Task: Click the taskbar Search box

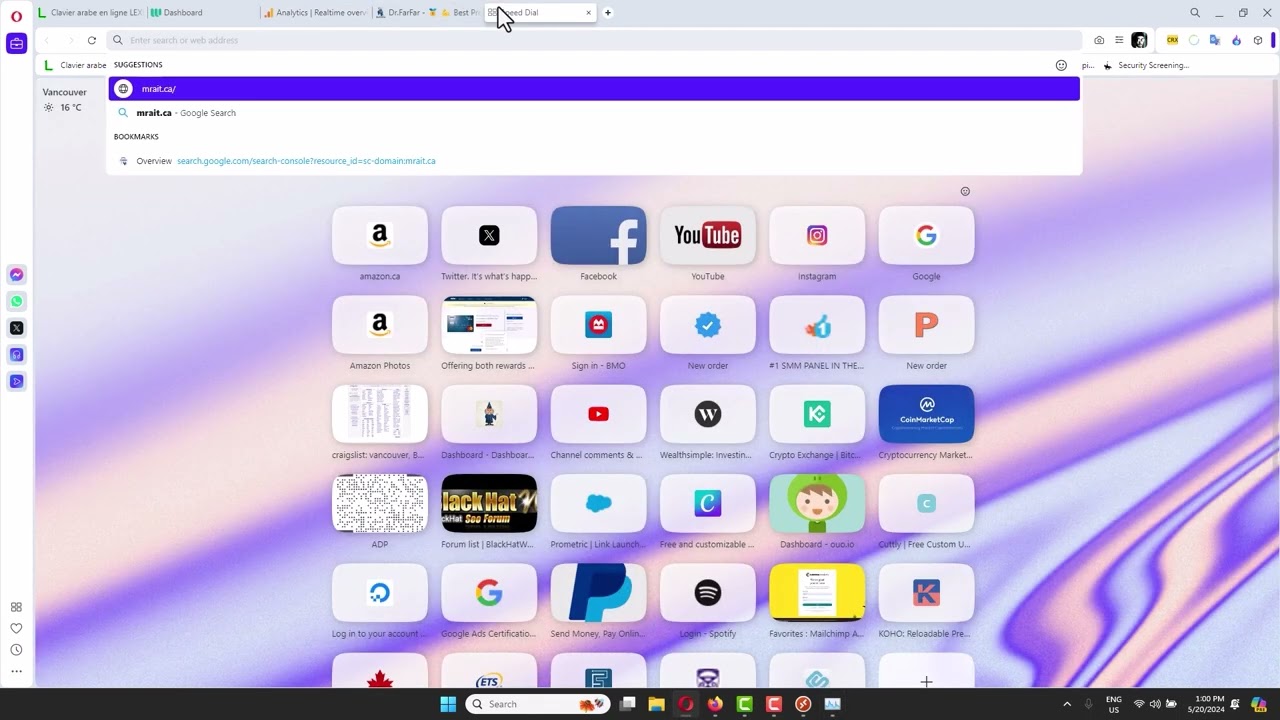Action: pos(537,704)
